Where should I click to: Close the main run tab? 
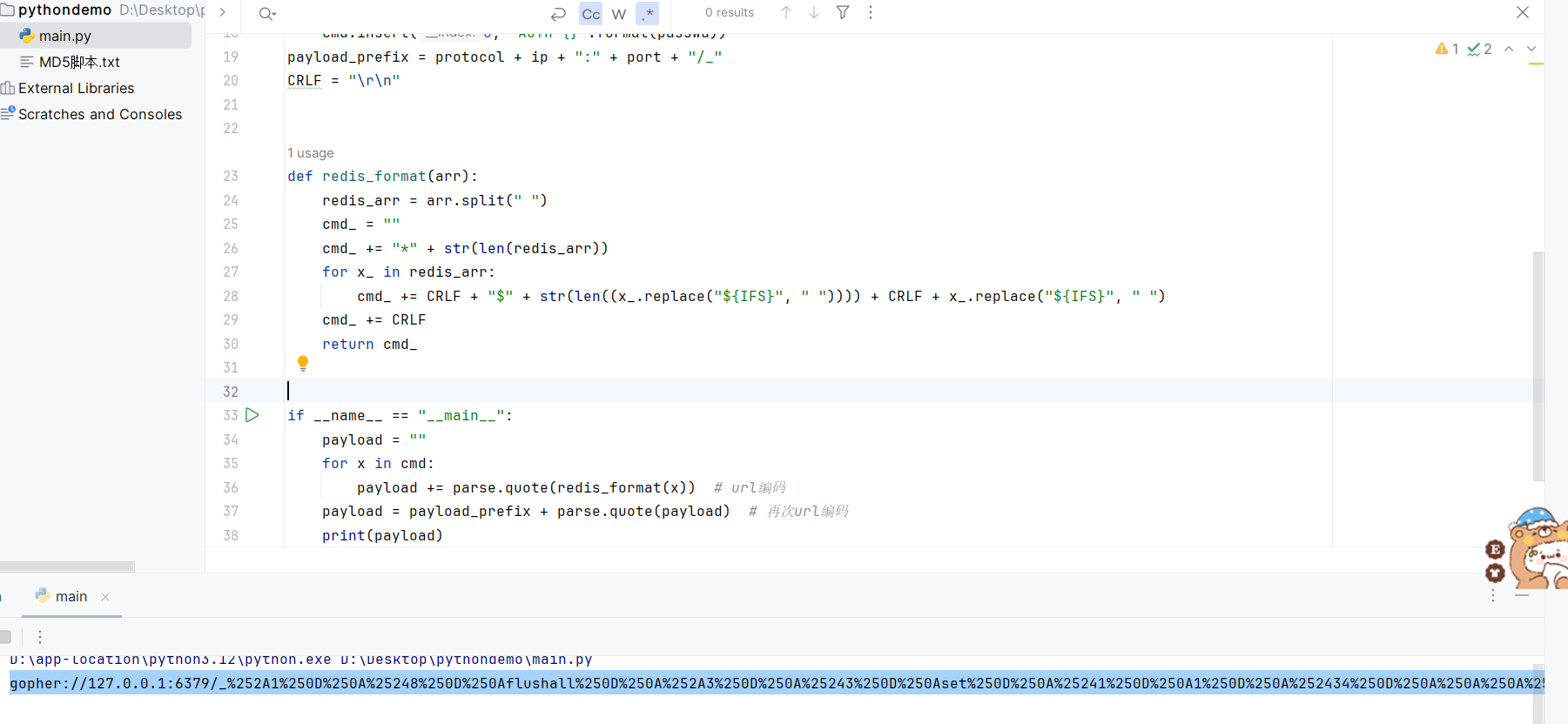click(105, 597)
